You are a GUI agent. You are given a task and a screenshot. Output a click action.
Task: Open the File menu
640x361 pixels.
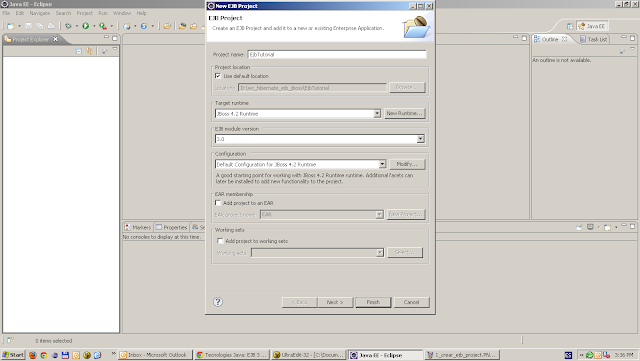coord(6,13)
